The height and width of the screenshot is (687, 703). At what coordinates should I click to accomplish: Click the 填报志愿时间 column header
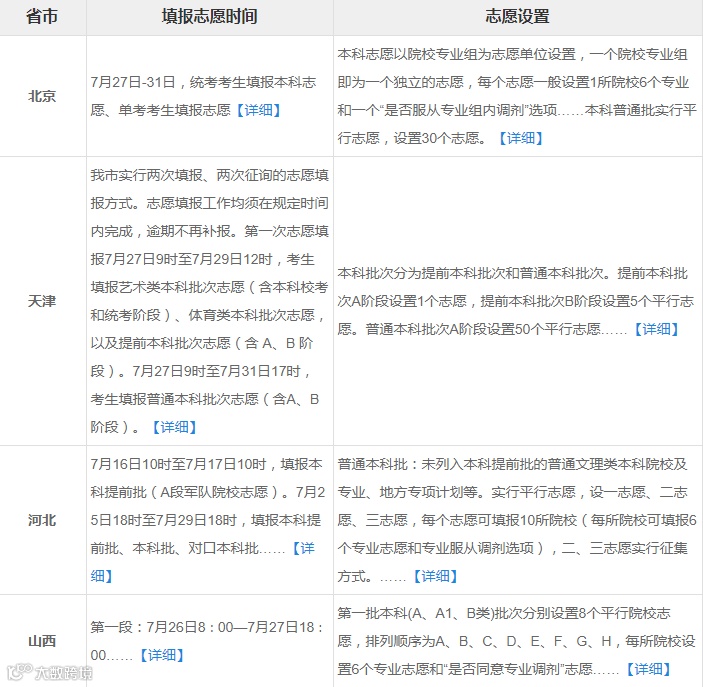click(209, 17)
